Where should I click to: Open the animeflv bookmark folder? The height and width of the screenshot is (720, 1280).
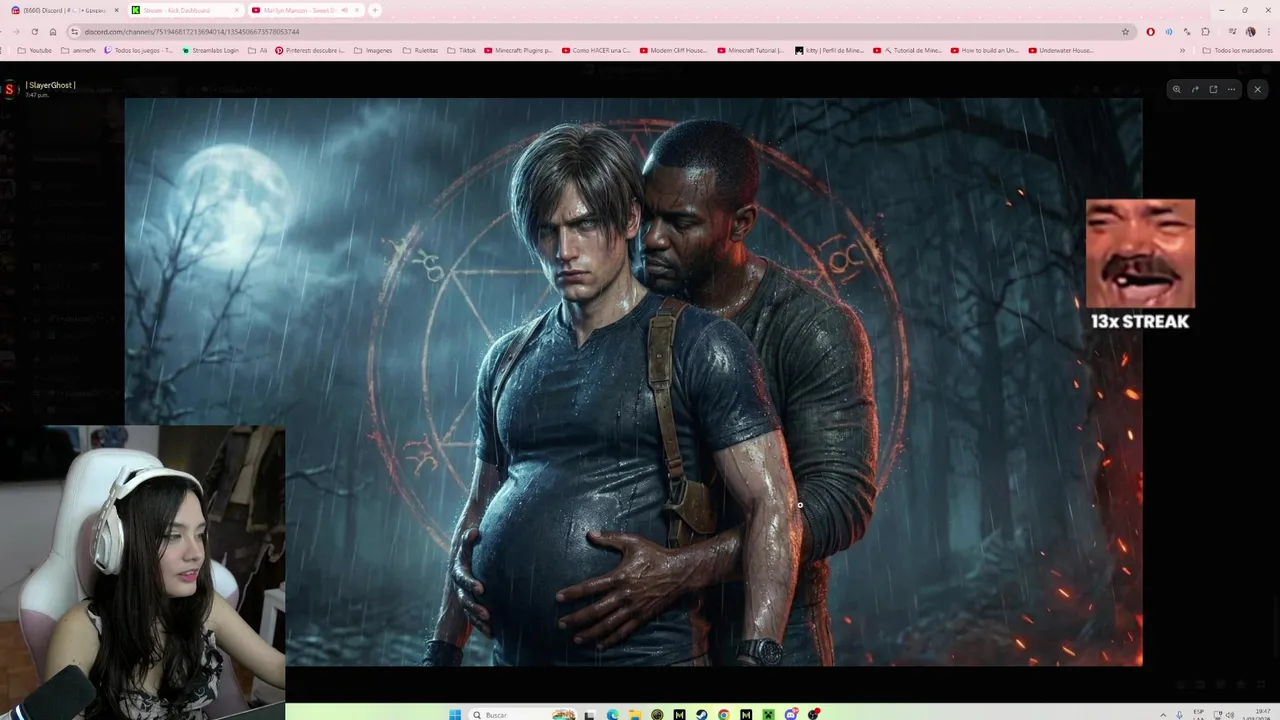coord(78,50)
